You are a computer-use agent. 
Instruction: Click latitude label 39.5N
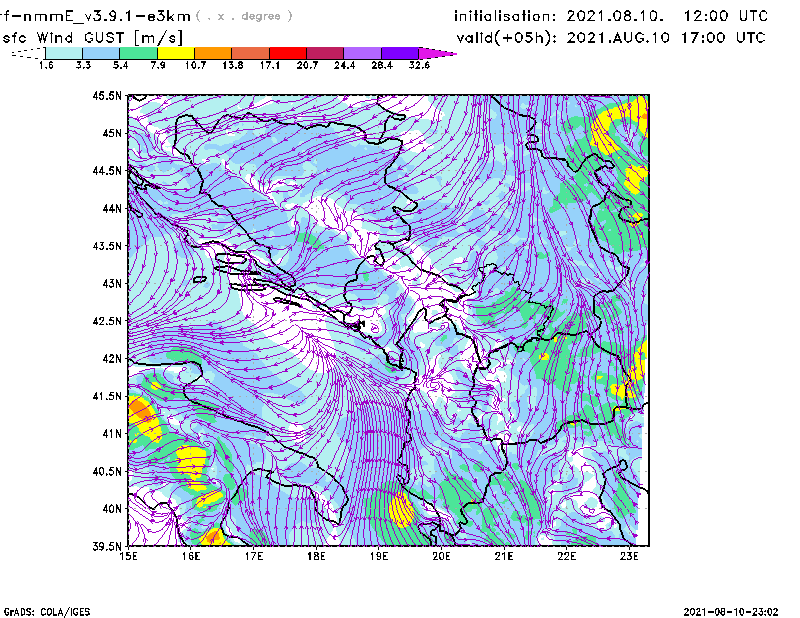pos(107,547)
